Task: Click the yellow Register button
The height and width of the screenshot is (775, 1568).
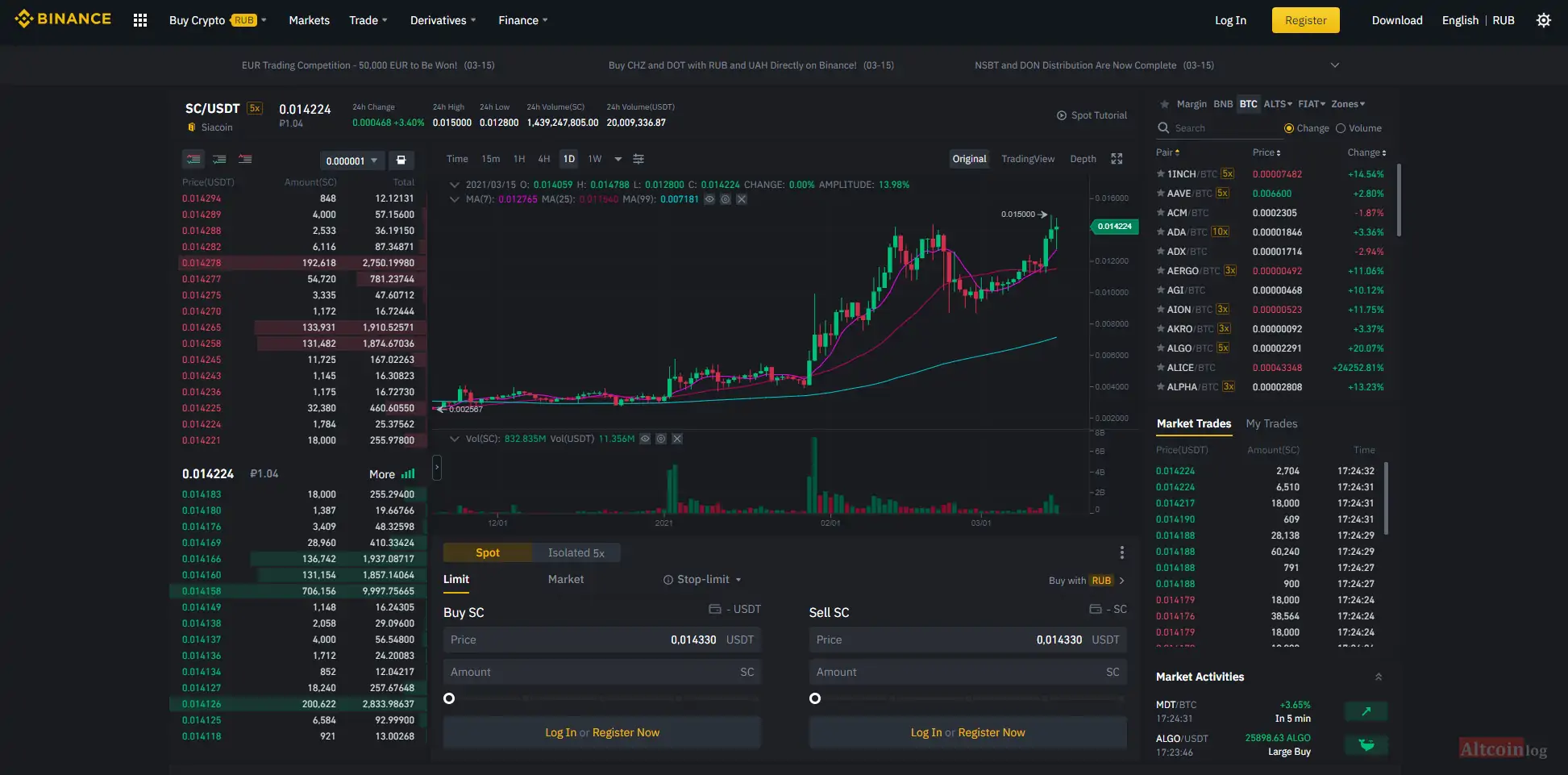Action: click(1306, 20)
